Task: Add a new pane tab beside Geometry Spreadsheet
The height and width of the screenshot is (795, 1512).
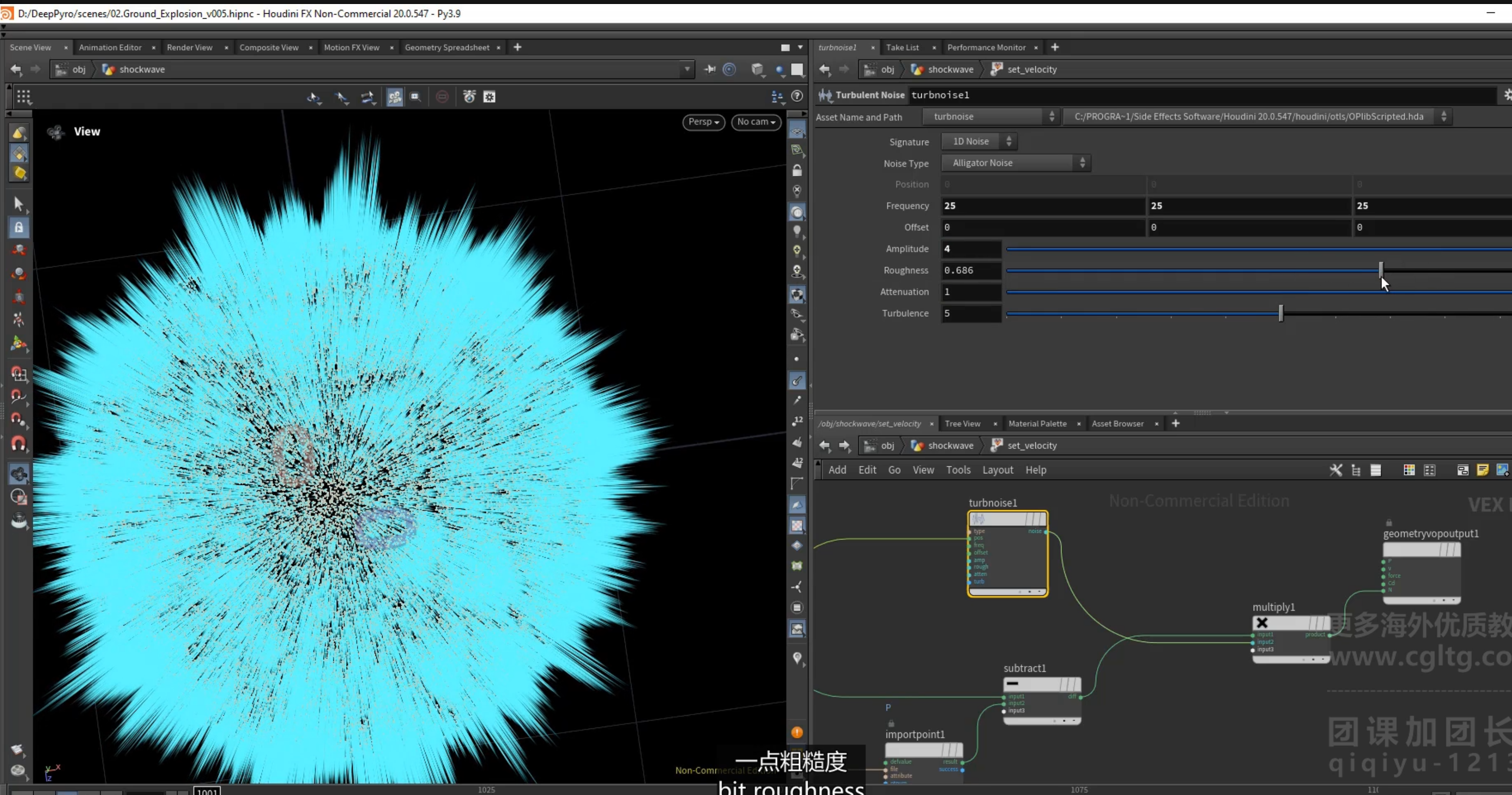Action: [x=517, y=47]
